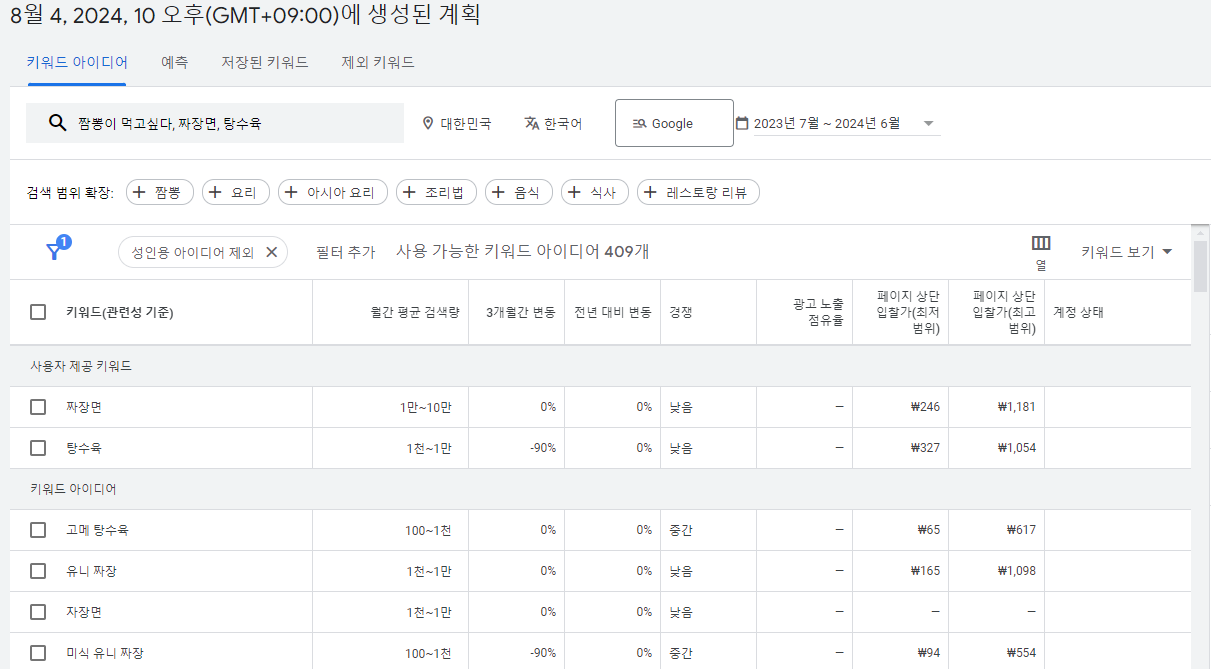1211x669 pixels.
Task: Open the date range dropdown arrow
Action: (928, 124)
